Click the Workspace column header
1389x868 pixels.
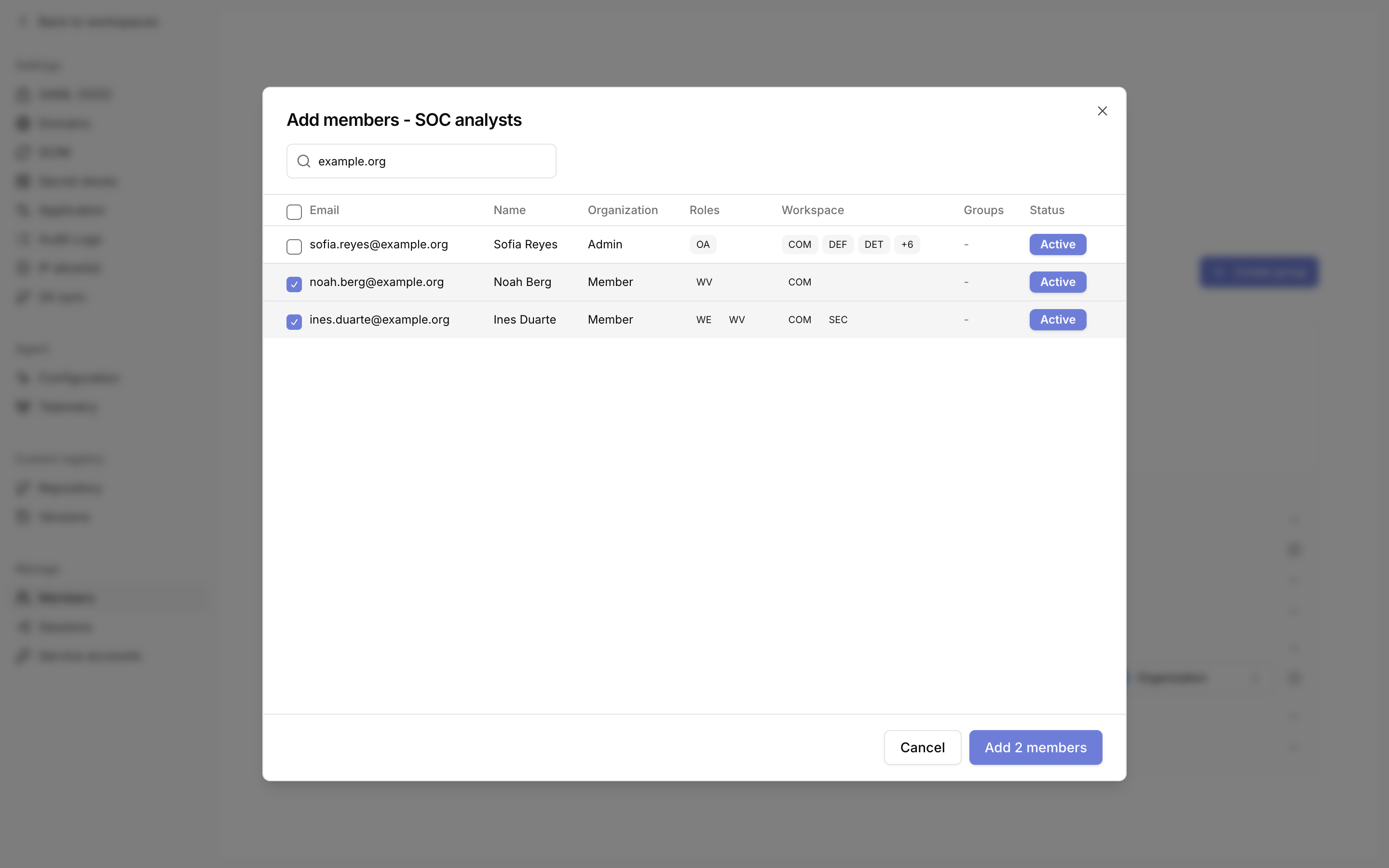[x=813, y=210]
